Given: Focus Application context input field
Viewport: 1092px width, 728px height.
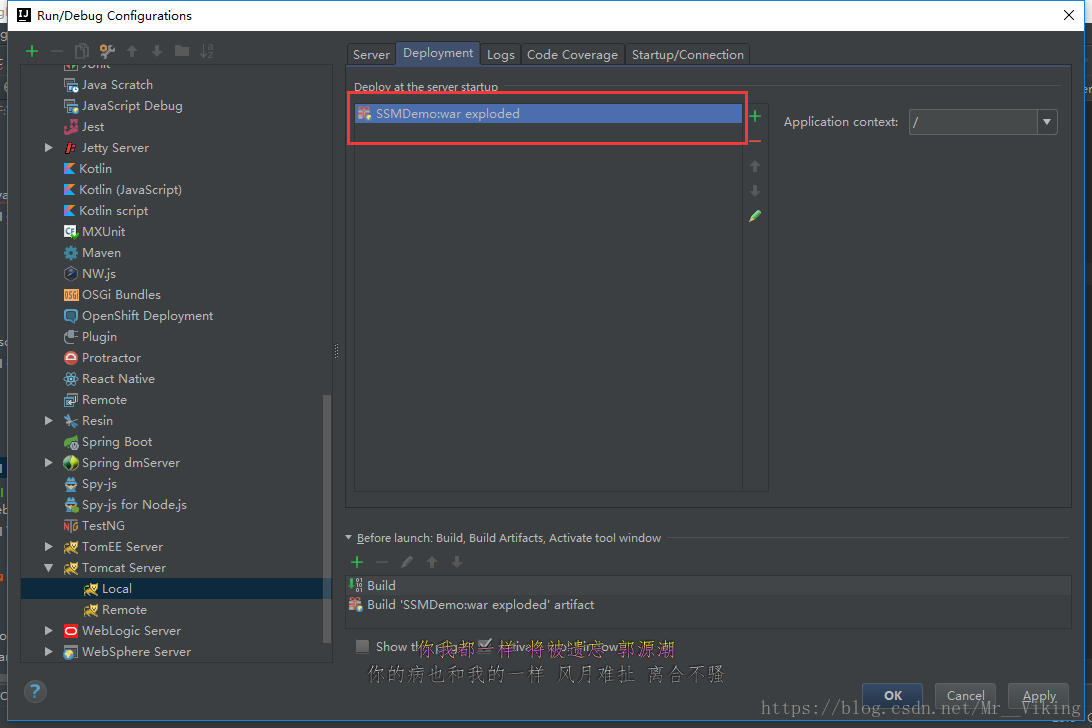Looking at the screenshot, I should 974,122.
